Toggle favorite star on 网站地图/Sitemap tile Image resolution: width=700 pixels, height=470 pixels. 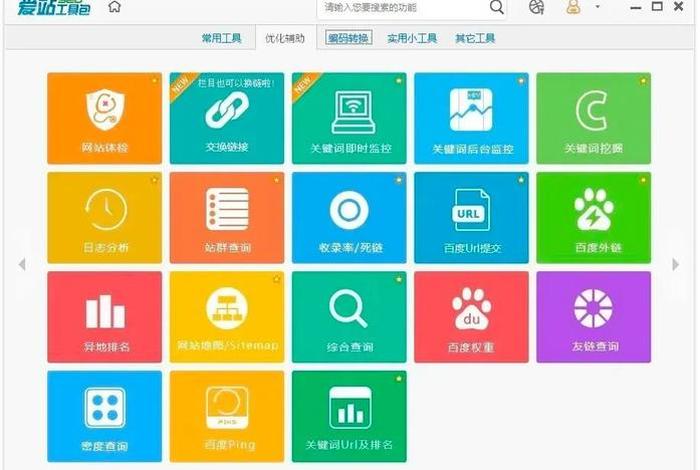tap(276, 279)
